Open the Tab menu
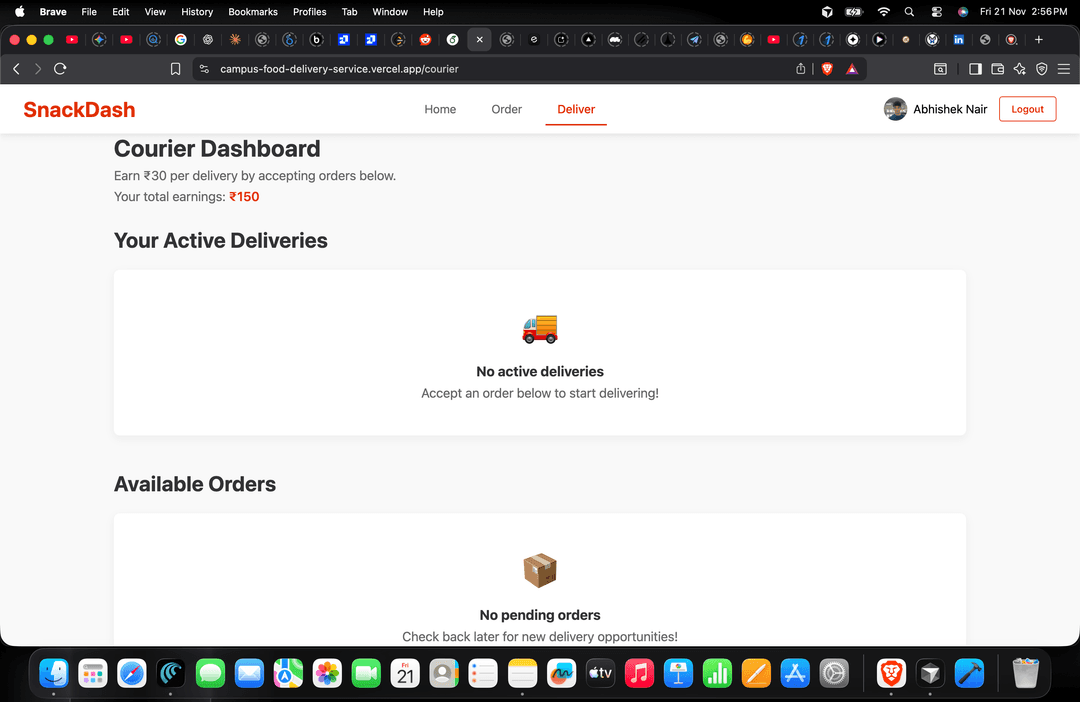The image size is (1080, 702). pyautogui.click(x=349, y=12)
